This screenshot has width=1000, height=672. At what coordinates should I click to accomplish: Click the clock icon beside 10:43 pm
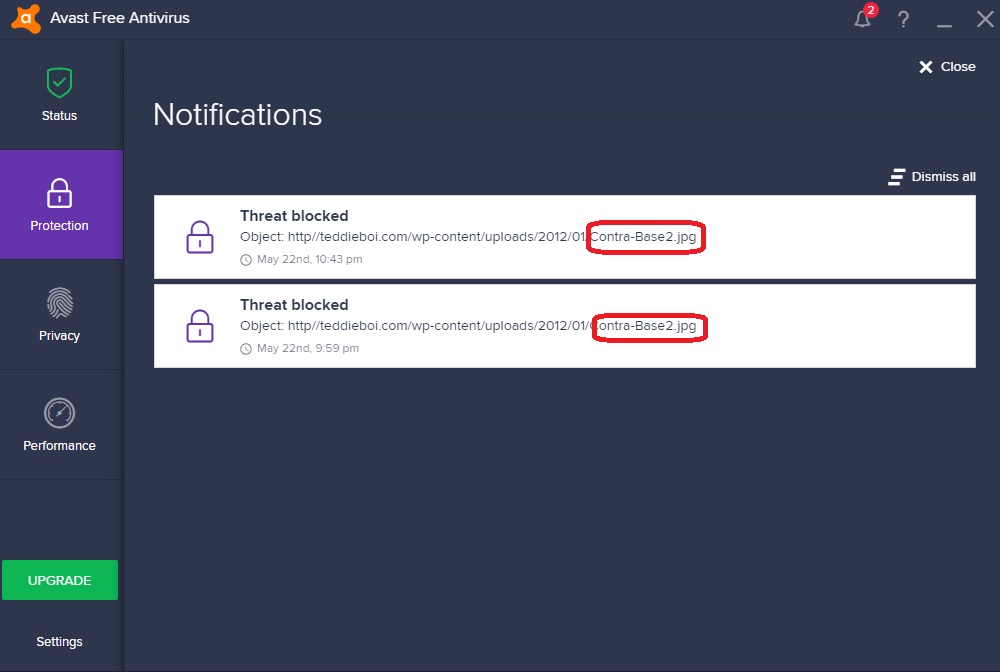[x=246, y=260]
